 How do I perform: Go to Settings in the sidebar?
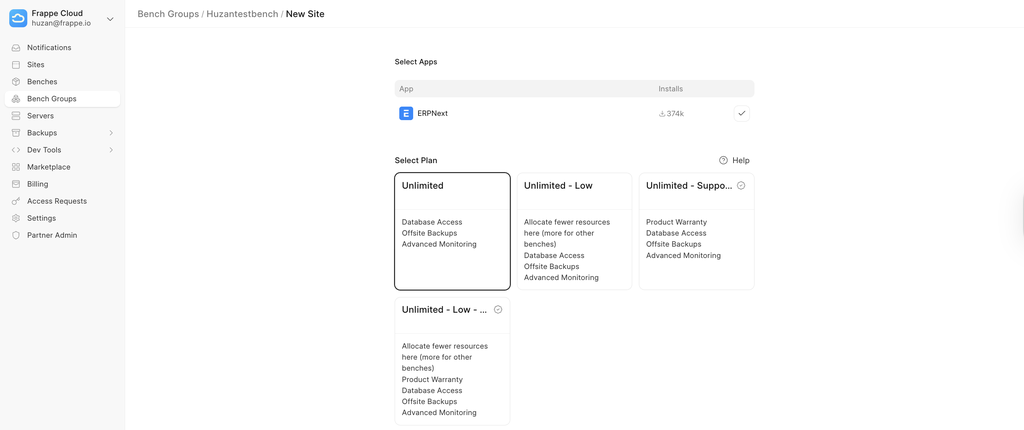tap(41, 218)
